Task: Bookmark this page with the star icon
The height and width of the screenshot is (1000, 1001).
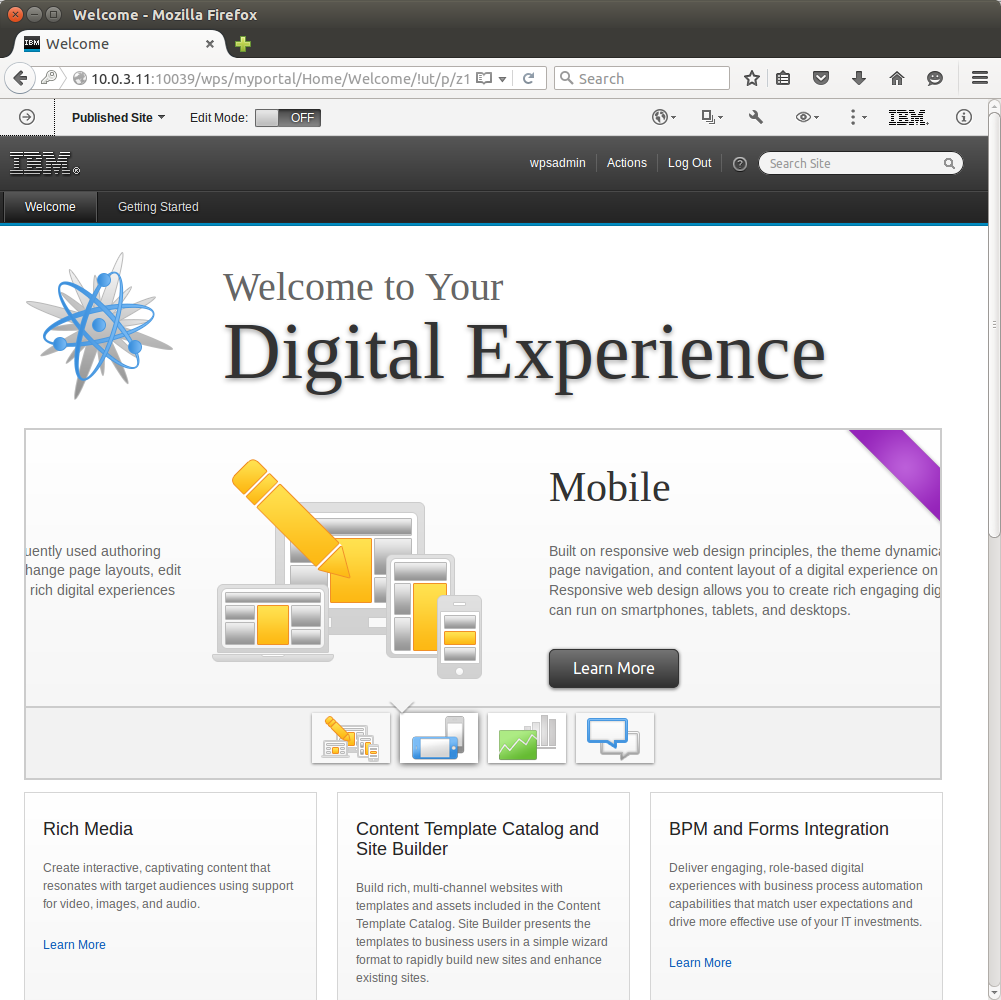Action: pyautogui.click(x=751, y=79)
